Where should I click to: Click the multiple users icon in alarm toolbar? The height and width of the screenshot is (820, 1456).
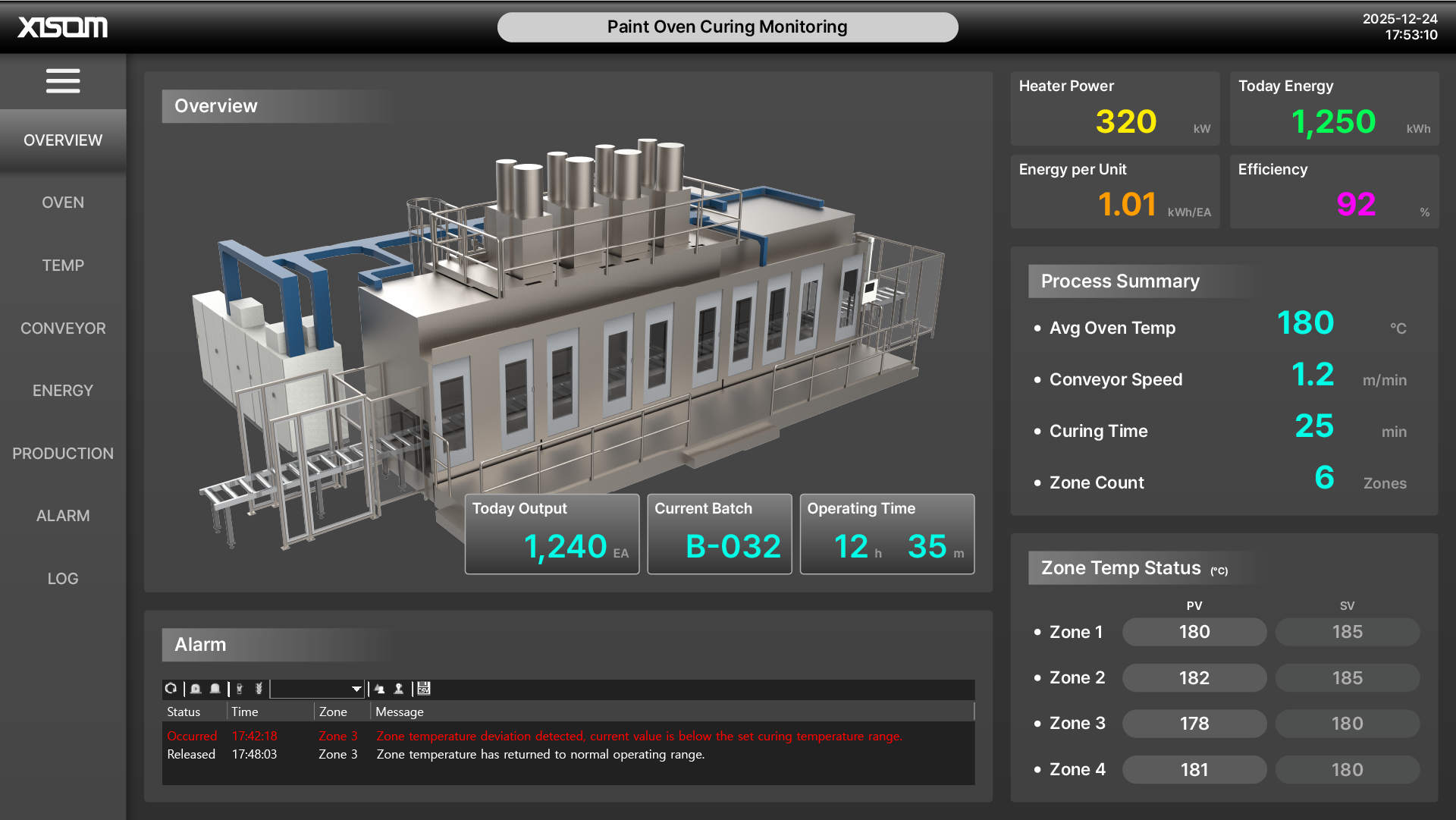point(379,689)
